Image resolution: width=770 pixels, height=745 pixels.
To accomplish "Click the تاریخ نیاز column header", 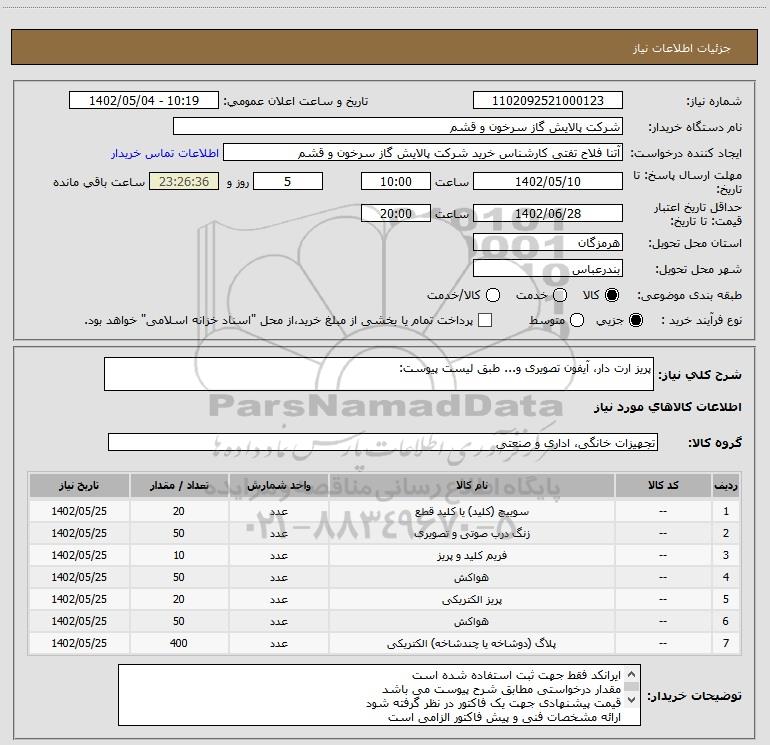I will point(79,485).
